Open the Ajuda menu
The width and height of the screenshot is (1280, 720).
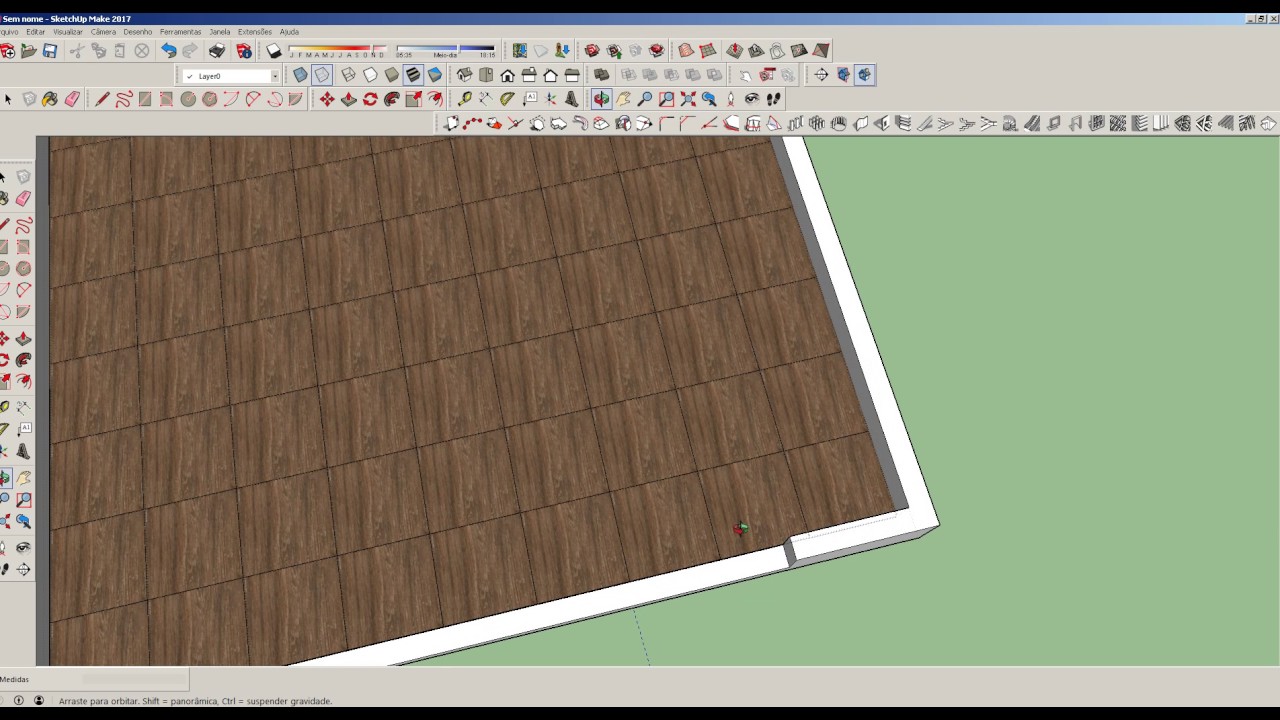point(289,32)
